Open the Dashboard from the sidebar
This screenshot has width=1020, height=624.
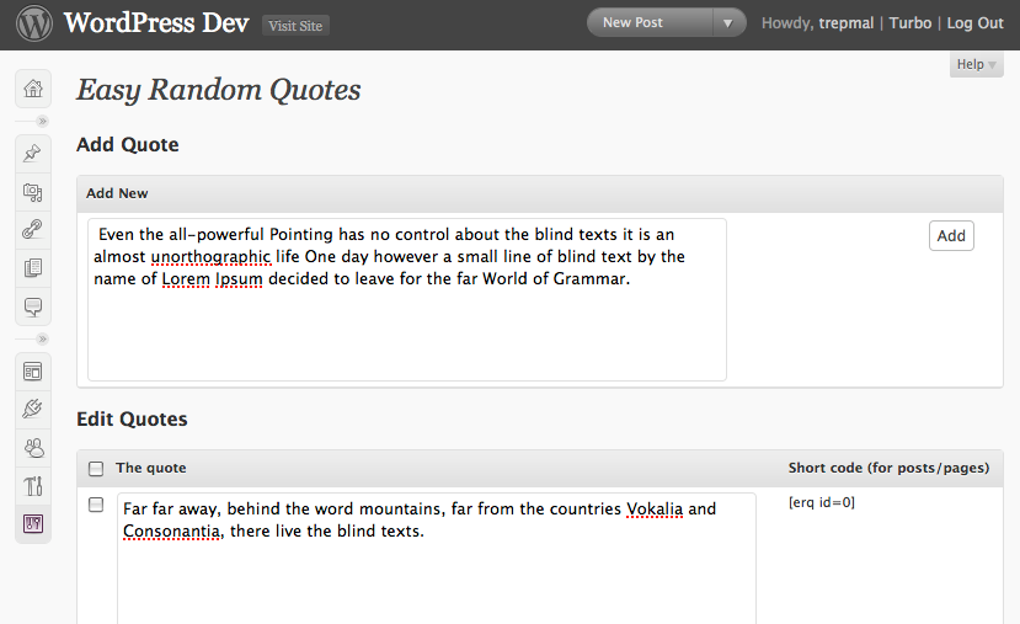pos(33,90)
